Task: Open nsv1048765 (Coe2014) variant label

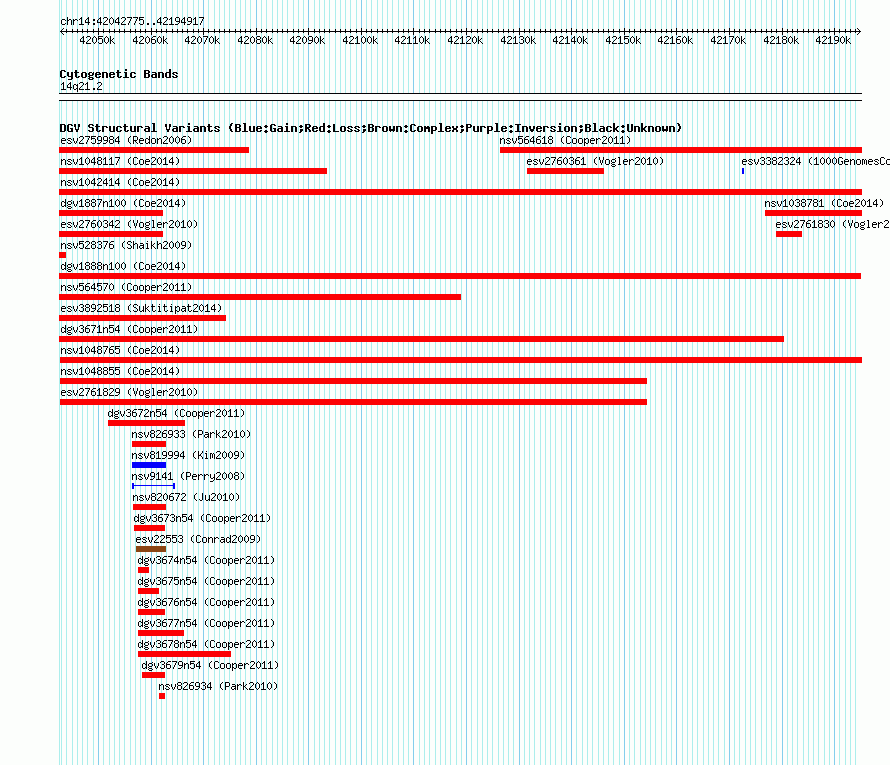Action: click(120, 350)
